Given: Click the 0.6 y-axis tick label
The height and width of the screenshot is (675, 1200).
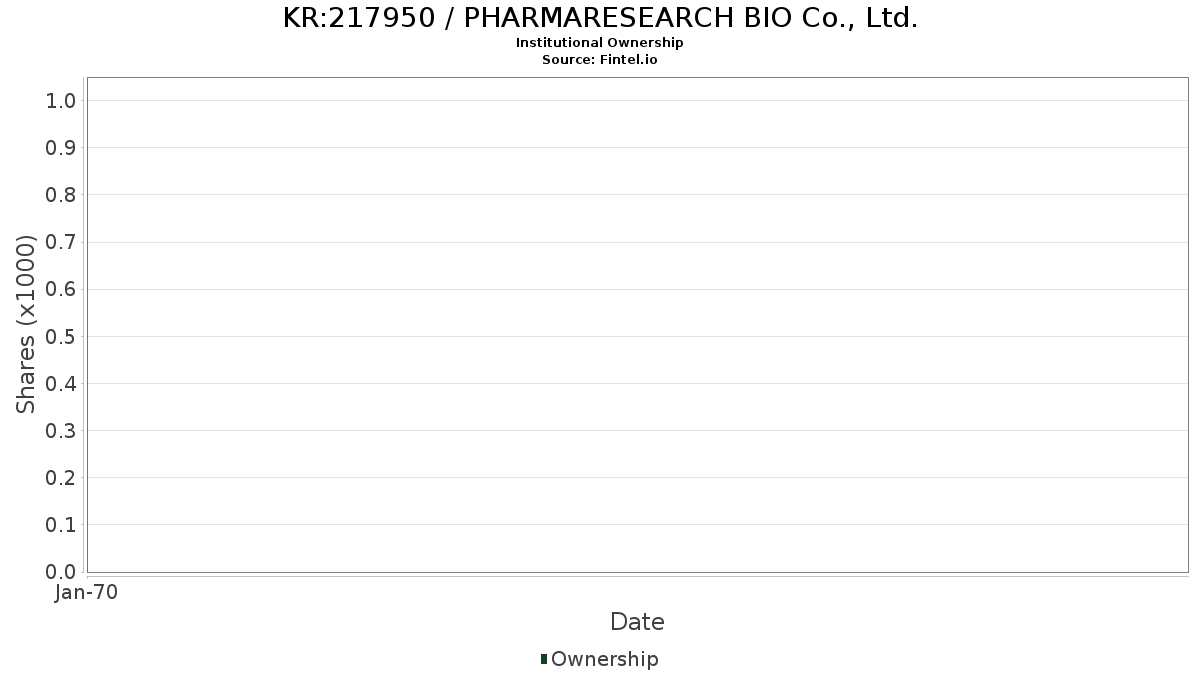Looking at the screenshot, I should pyautogui.click(x=61, y=289).
